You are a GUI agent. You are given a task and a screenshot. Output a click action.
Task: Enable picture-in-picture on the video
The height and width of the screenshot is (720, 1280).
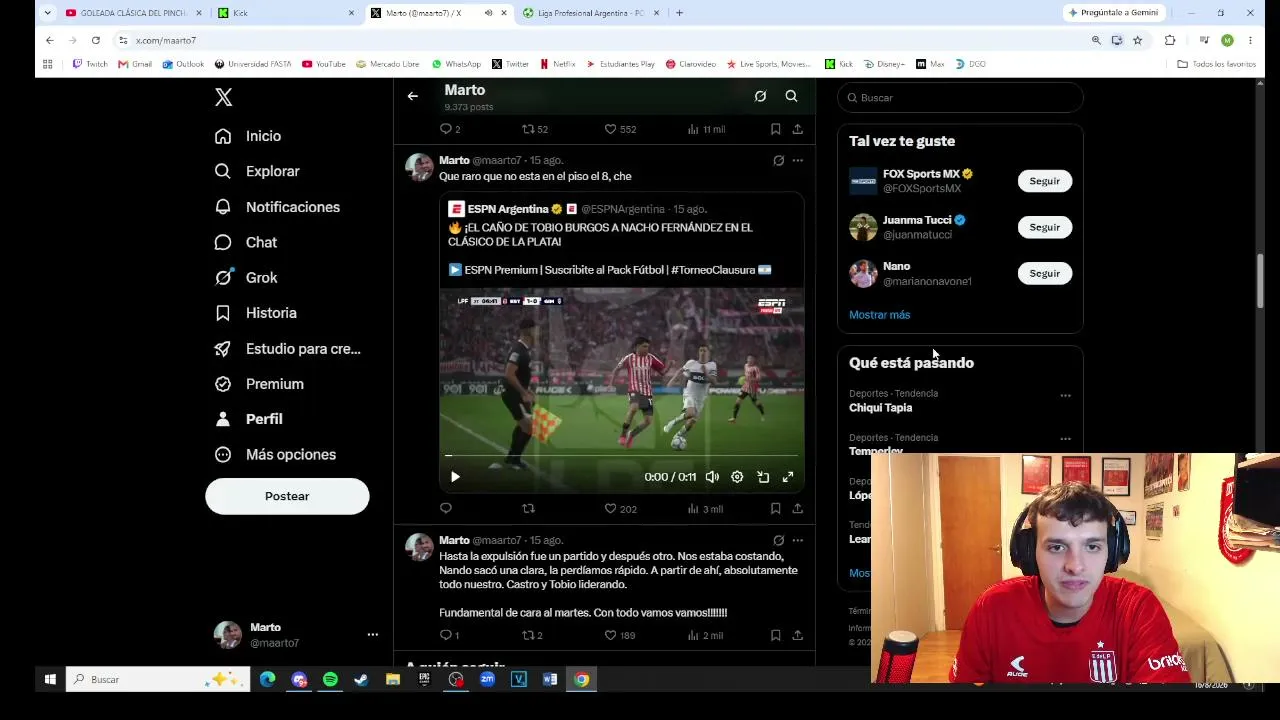(x=763, y=477)
